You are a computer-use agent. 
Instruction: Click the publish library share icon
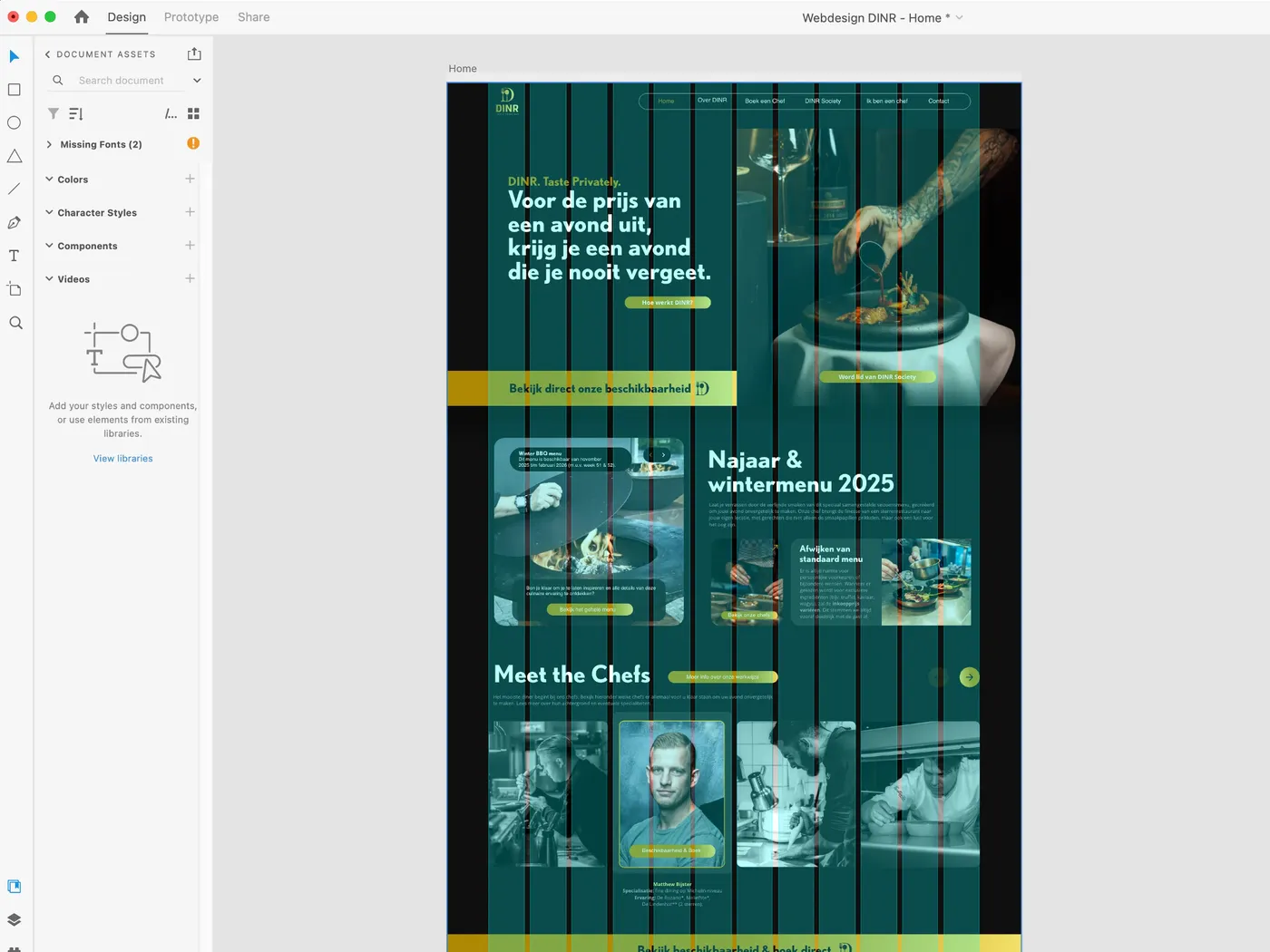194,54
